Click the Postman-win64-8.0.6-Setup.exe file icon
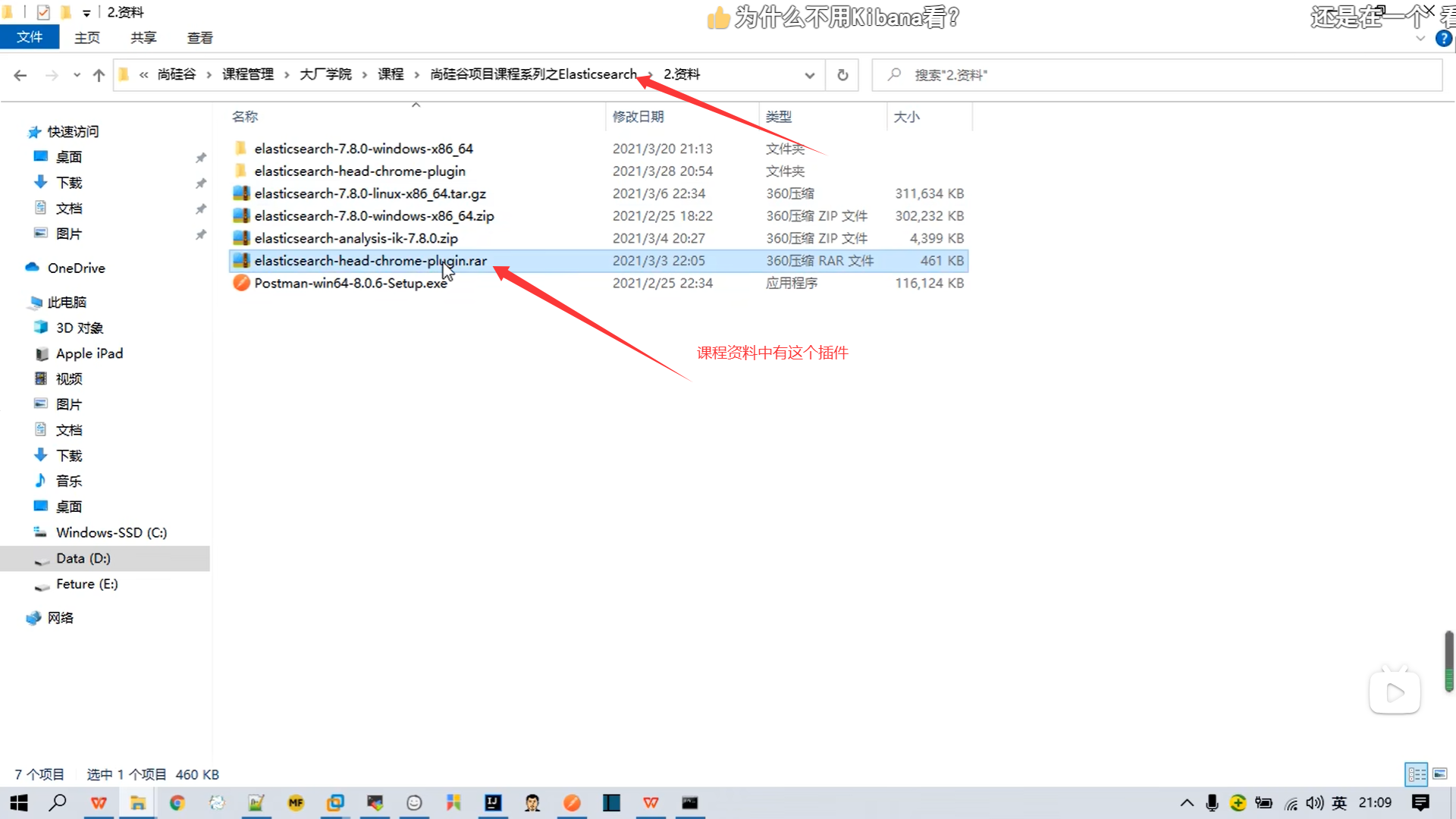This screenshot has height=819, width=1456. tap(241, 283)
